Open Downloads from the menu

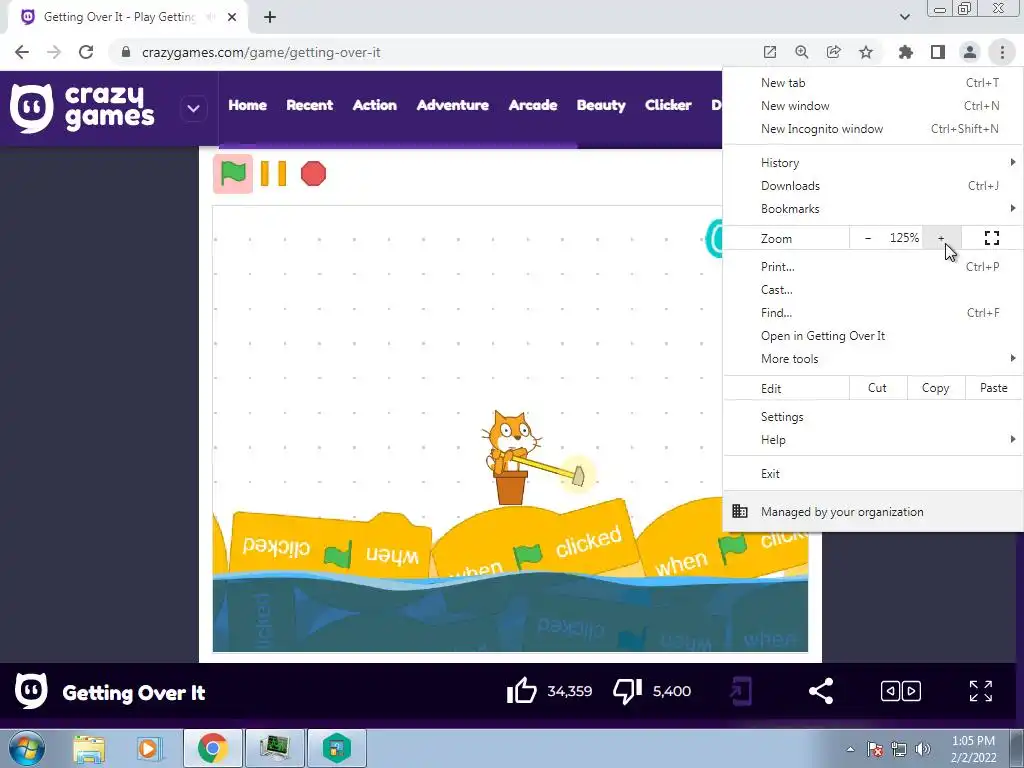tap(873, 185)
